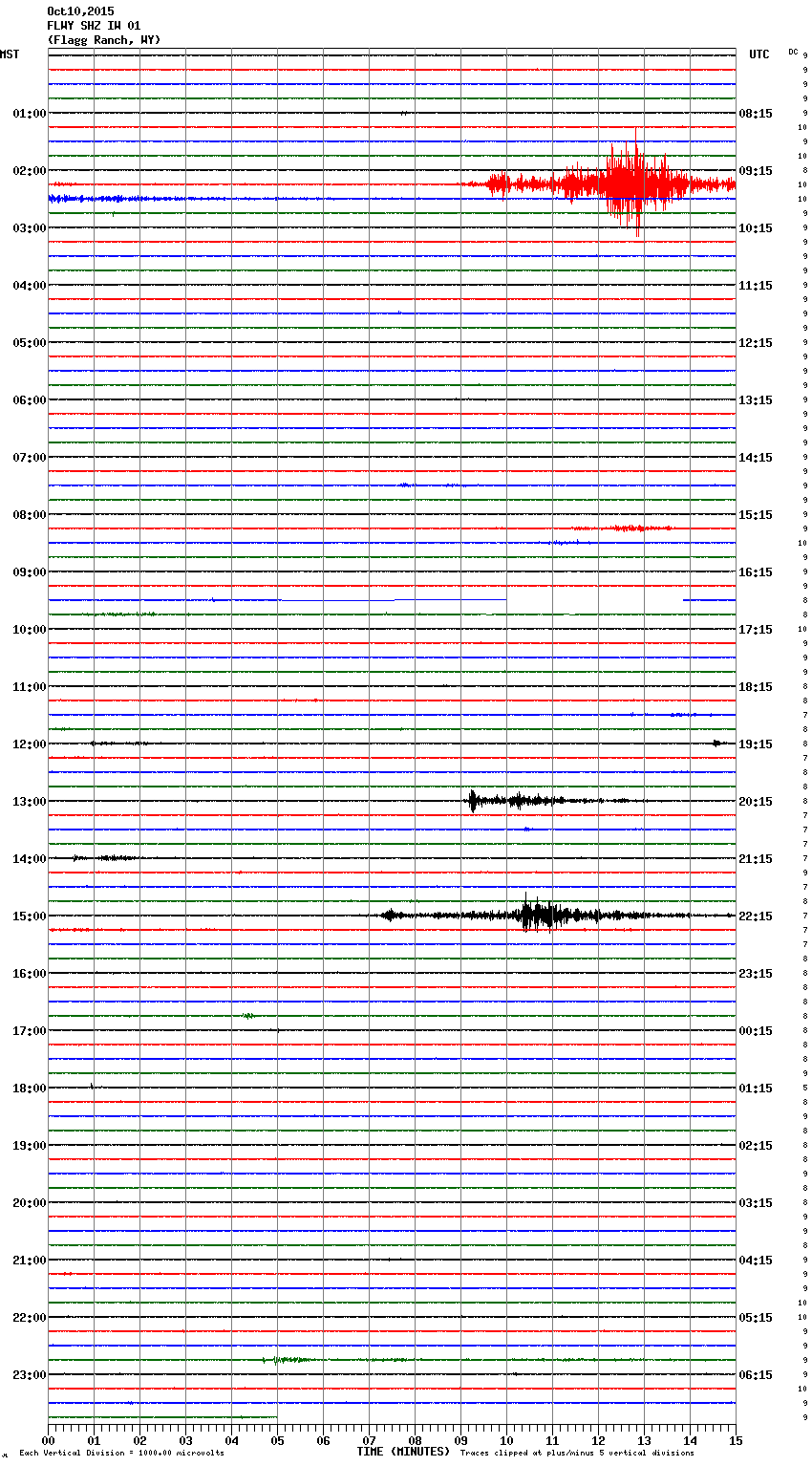Screen dimensions: 812x1466
Task: Click the '01:00' MST hour label
Action: [29, 113]
